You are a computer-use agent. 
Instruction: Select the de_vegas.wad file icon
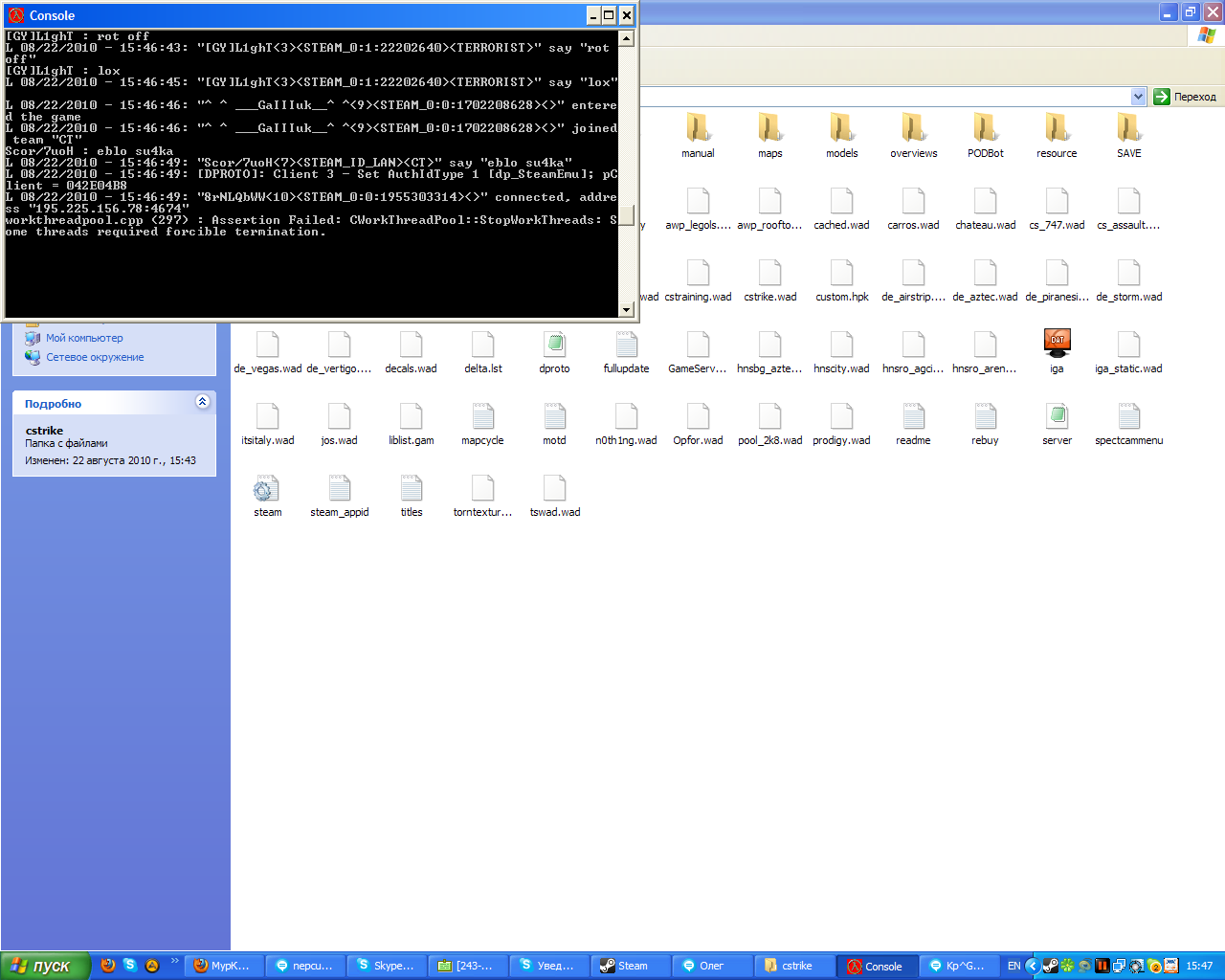[267, 344]
